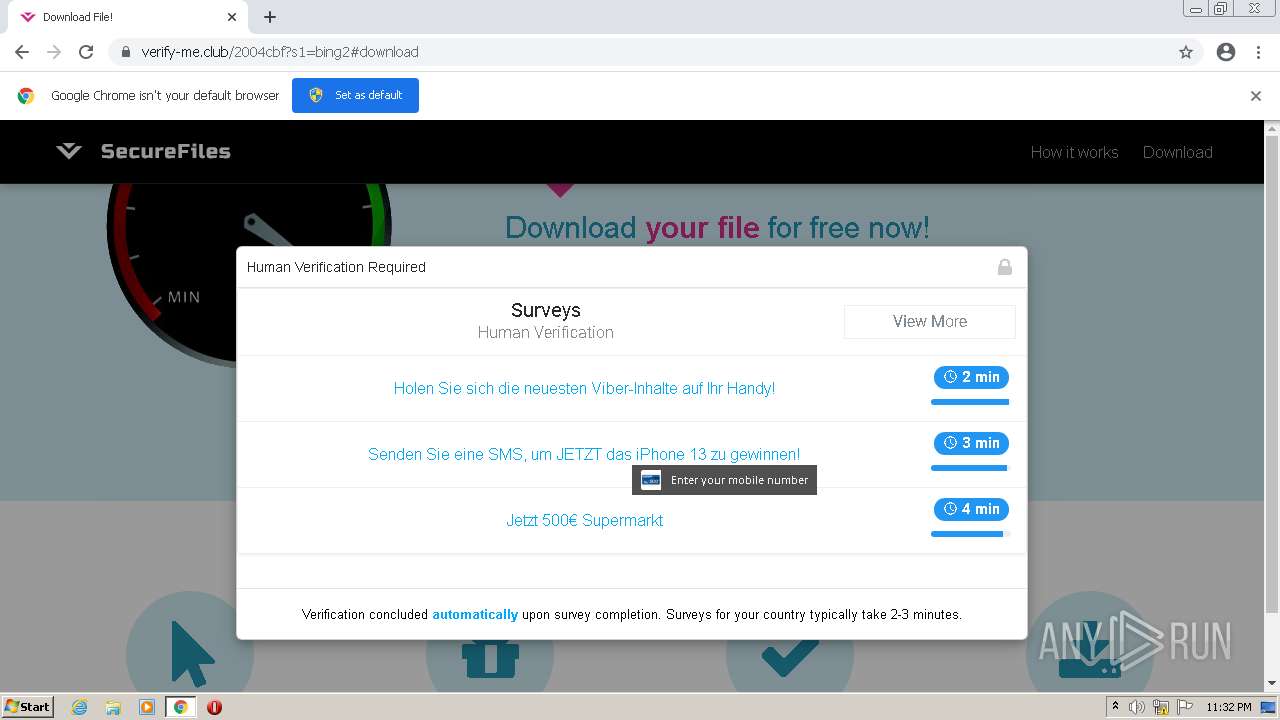Open the Viber-Inhalte survey link
The height and width of the screenshot is (720, 1280).
584,388
